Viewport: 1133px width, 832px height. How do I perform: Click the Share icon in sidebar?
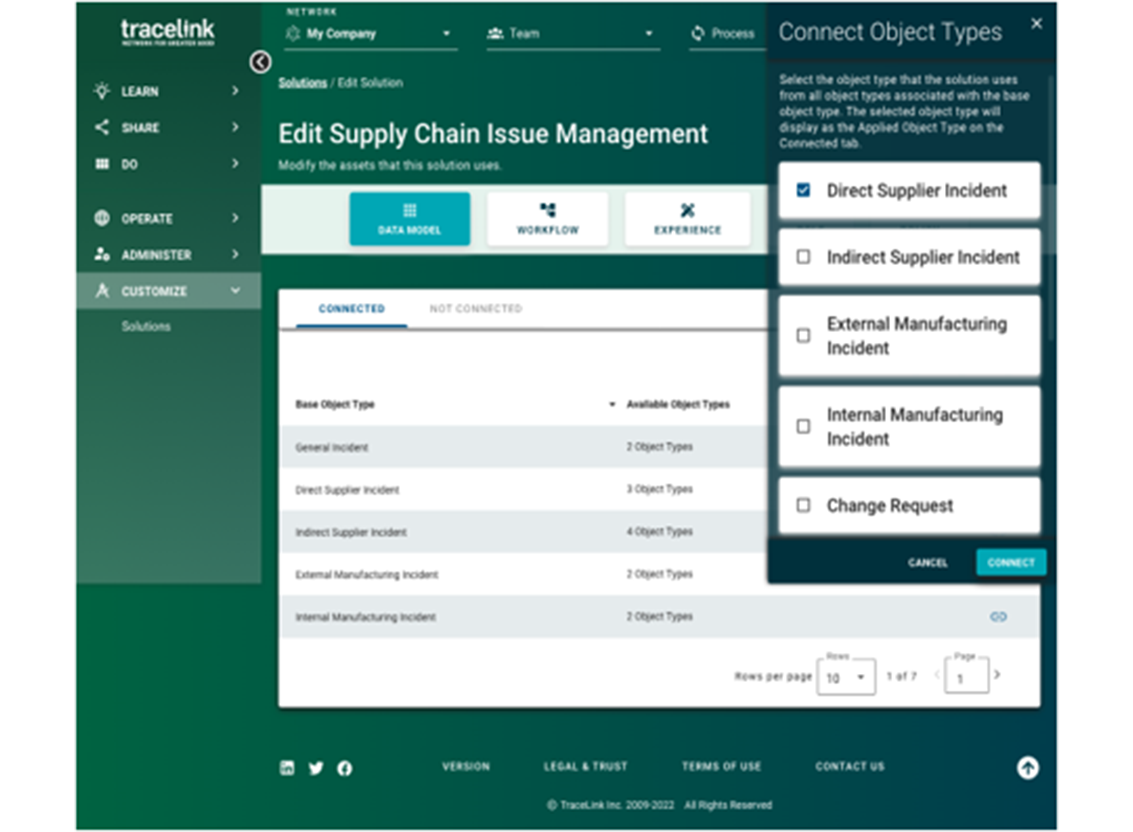point(102,127)
